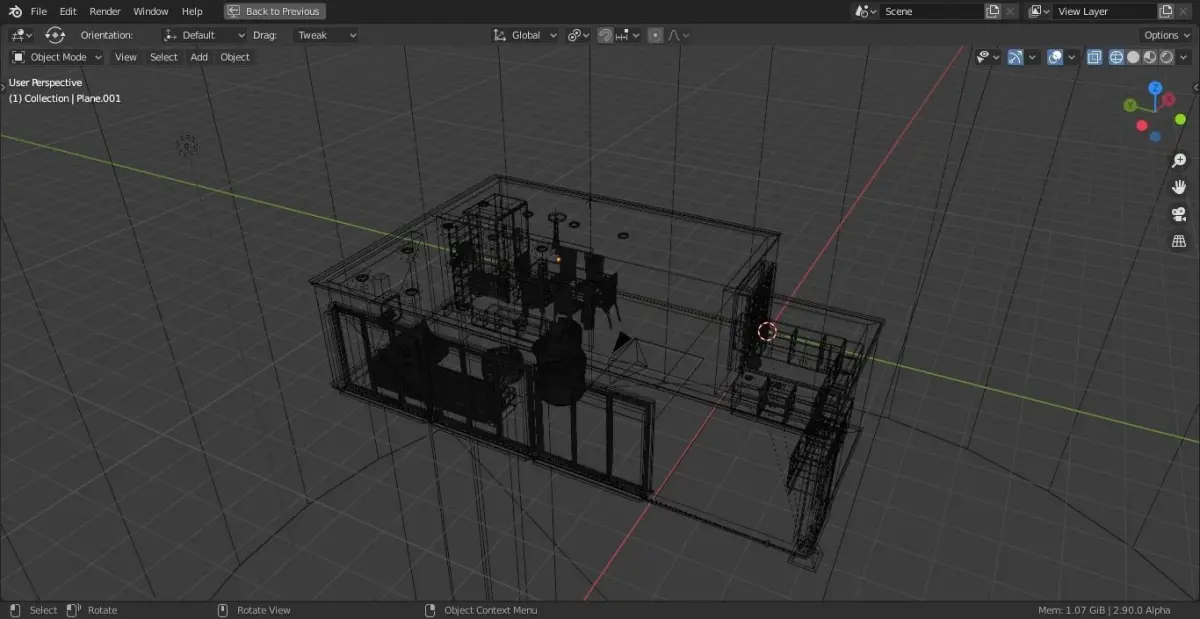Toggle X-ray mode

[x=1094, y=57]
